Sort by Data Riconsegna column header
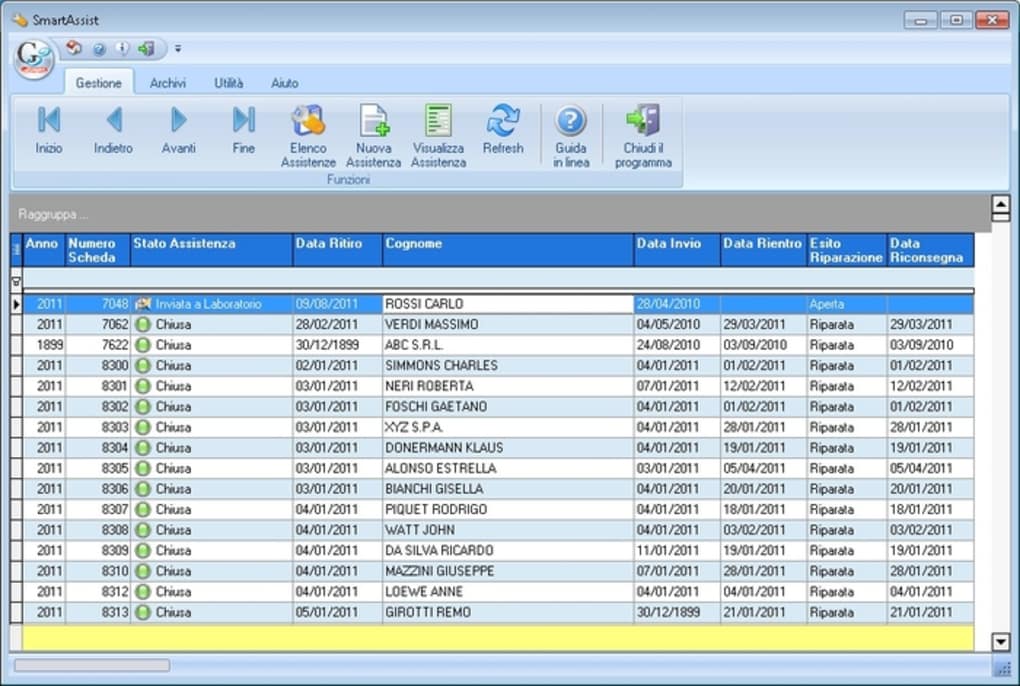 (x=931, y=250)
